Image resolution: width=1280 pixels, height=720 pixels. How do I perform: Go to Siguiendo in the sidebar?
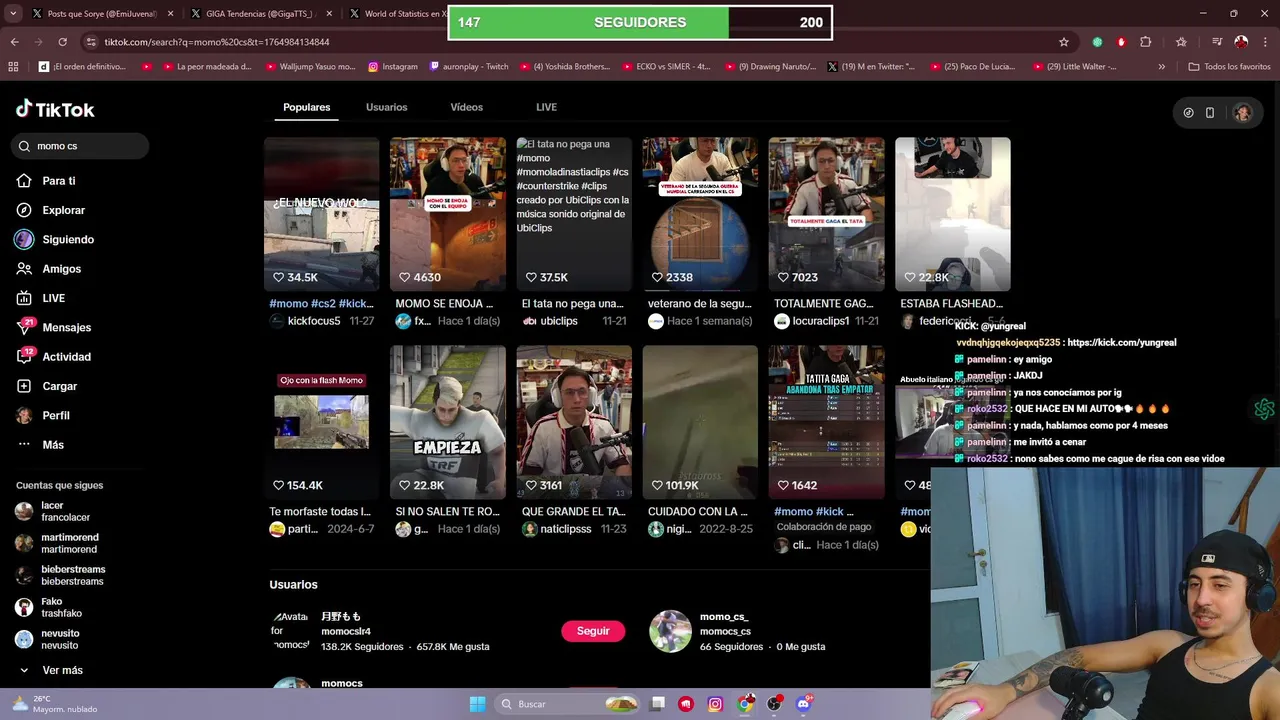click(x=67, y=240)
